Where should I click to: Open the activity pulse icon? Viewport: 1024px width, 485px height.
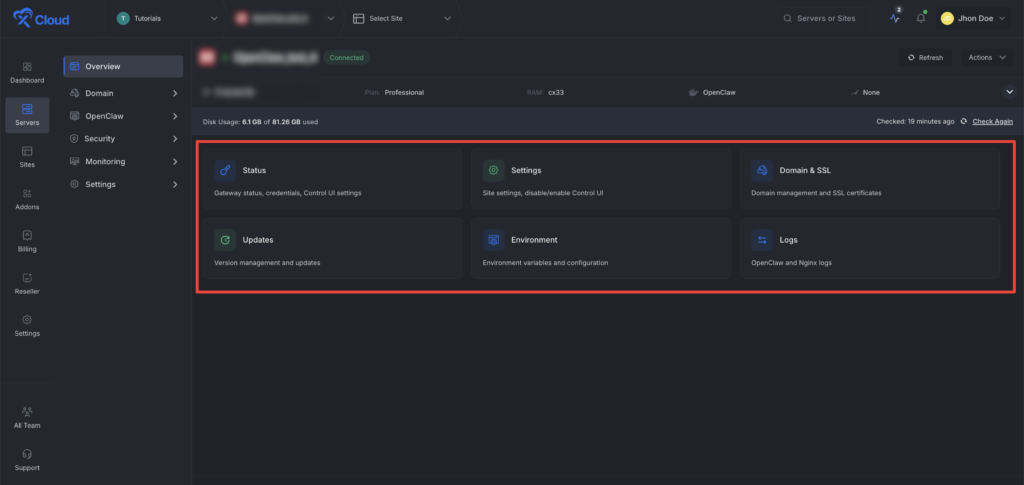(895, 18)
